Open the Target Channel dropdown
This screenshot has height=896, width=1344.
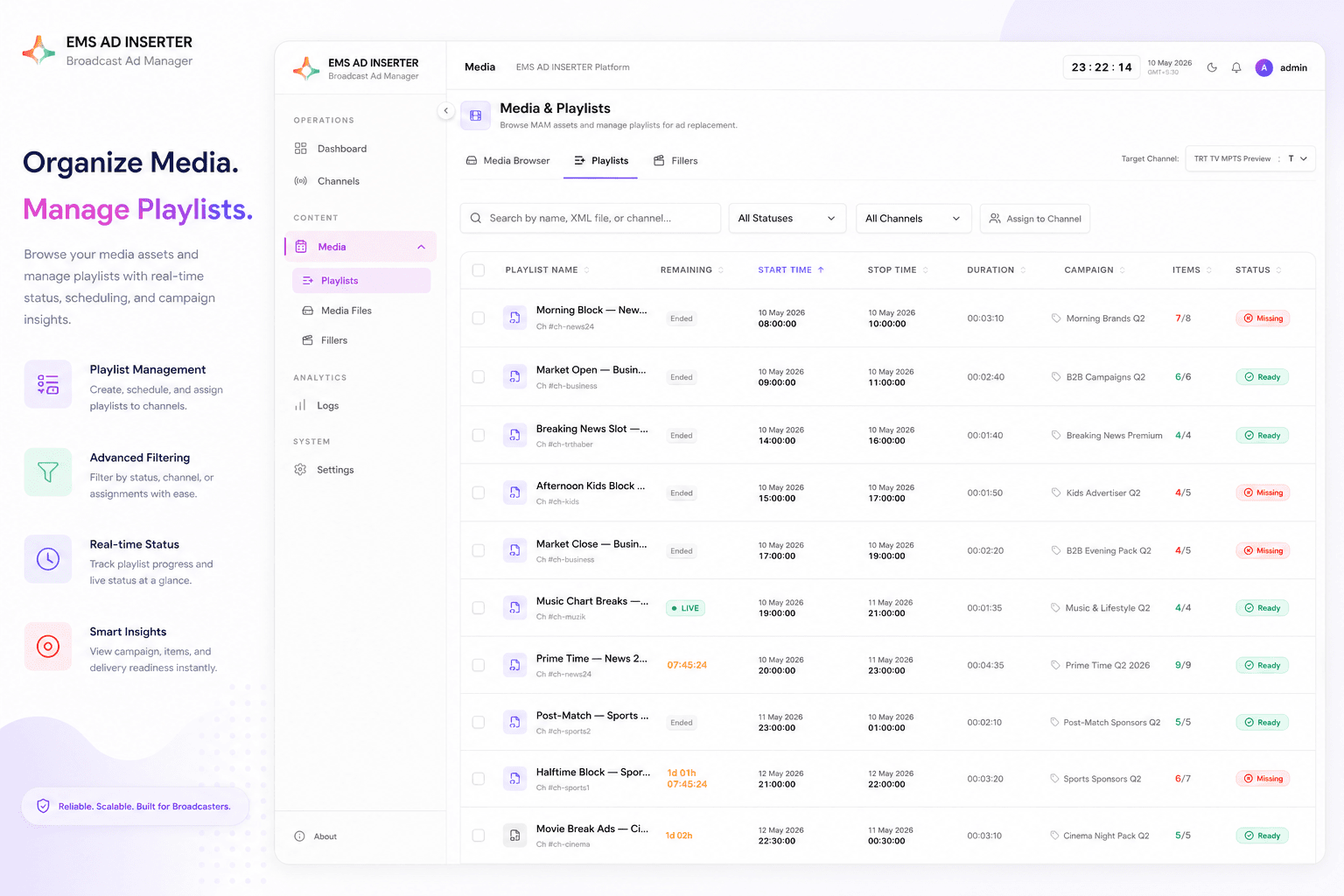(x=1250, y=158)
